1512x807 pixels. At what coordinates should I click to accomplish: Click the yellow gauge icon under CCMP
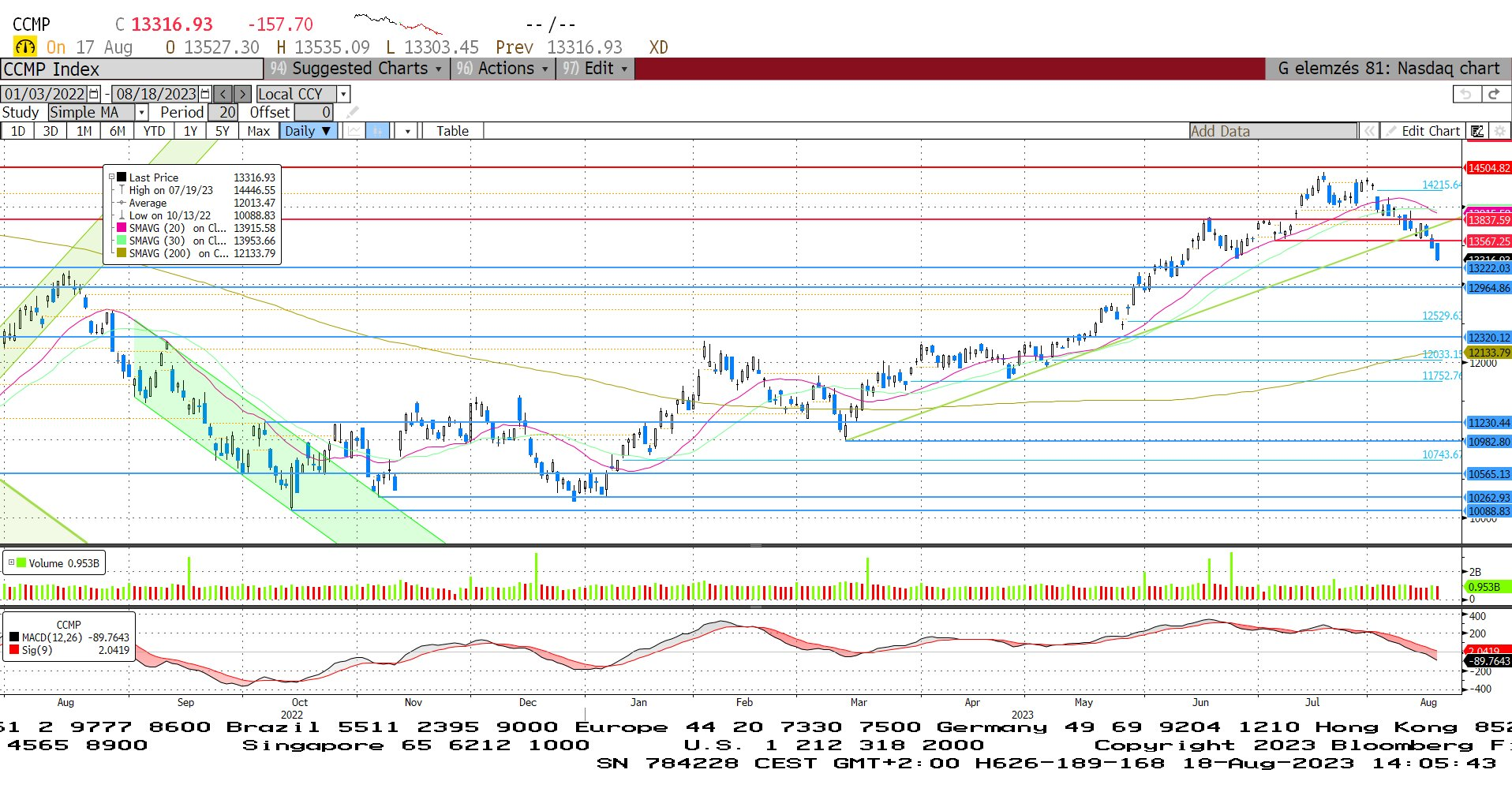click(x=25, y=47)
